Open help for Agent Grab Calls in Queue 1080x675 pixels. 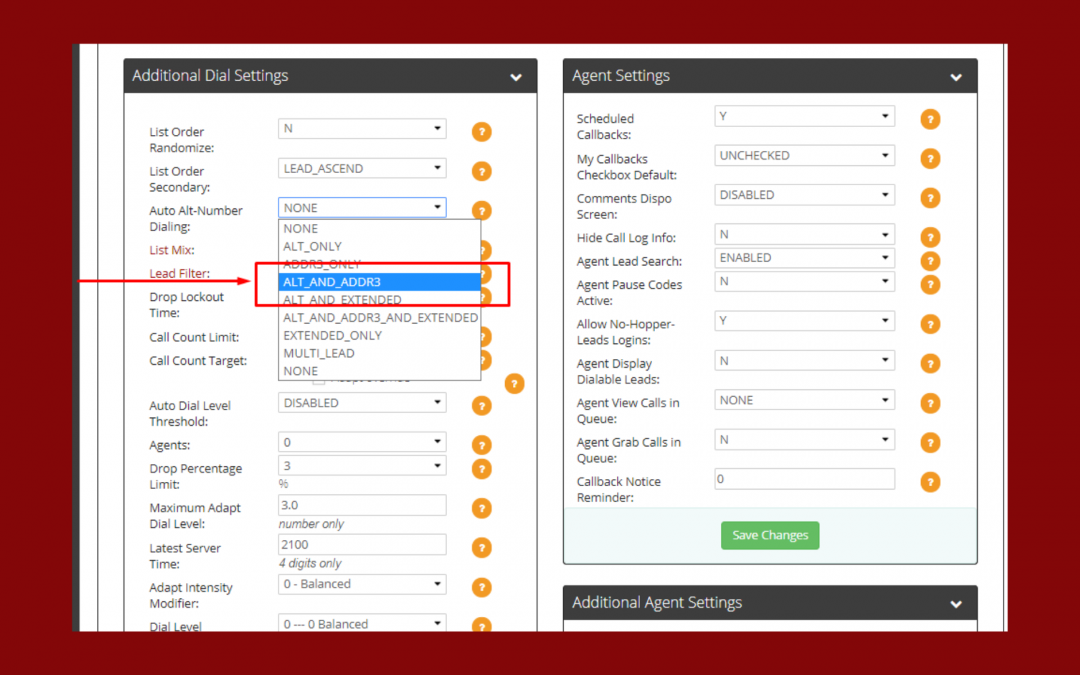coord(930,442)
